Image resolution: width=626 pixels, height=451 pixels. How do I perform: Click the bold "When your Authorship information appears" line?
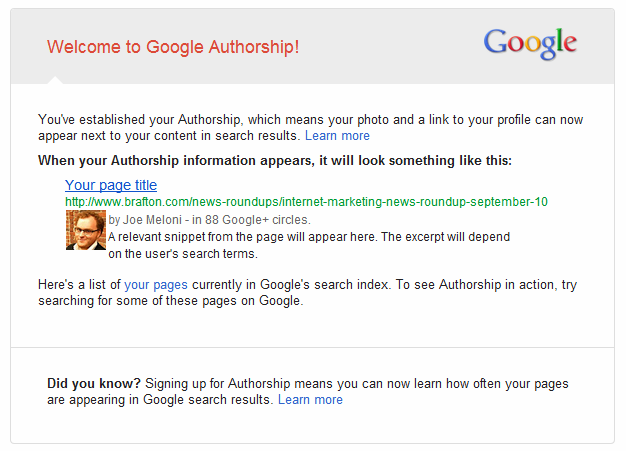coord(282,160)
